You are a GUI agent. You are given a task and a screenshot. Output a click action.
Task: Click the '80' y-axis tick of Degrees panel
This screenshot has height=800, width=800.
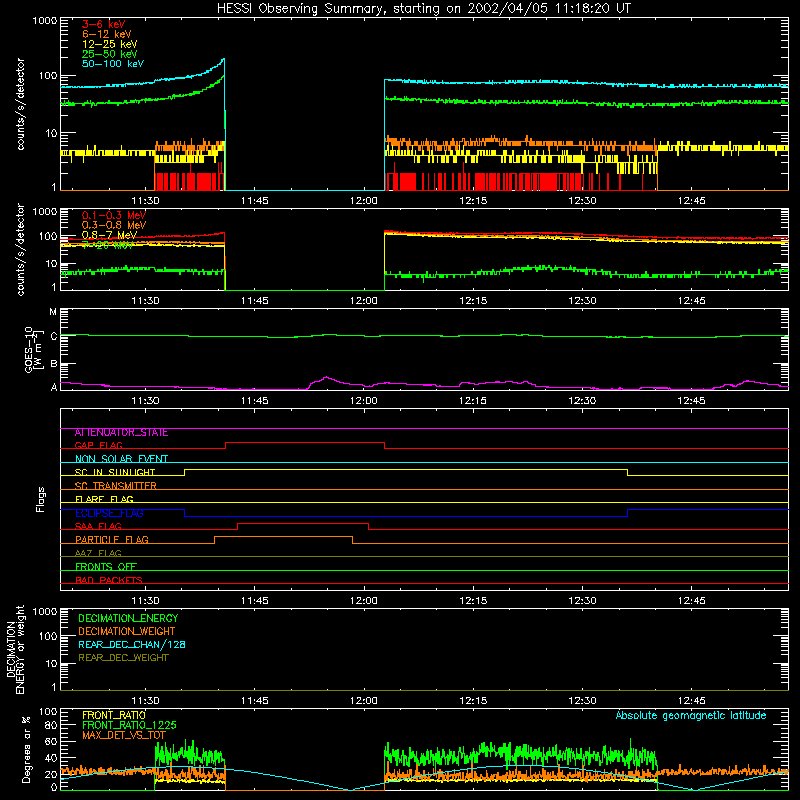click(x=51, y=725)
